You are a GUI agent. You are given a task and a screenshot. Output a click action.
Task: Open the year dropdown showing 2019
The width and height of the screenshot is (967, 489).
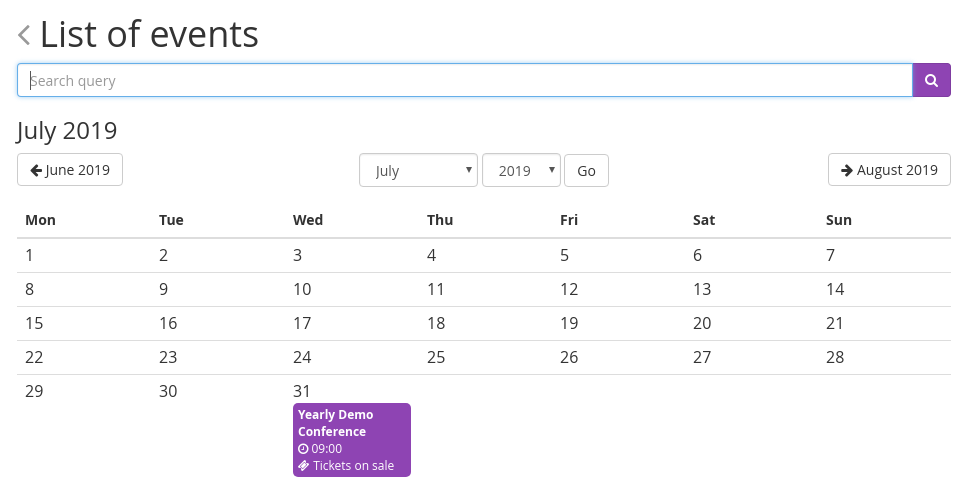click(520, 170)
